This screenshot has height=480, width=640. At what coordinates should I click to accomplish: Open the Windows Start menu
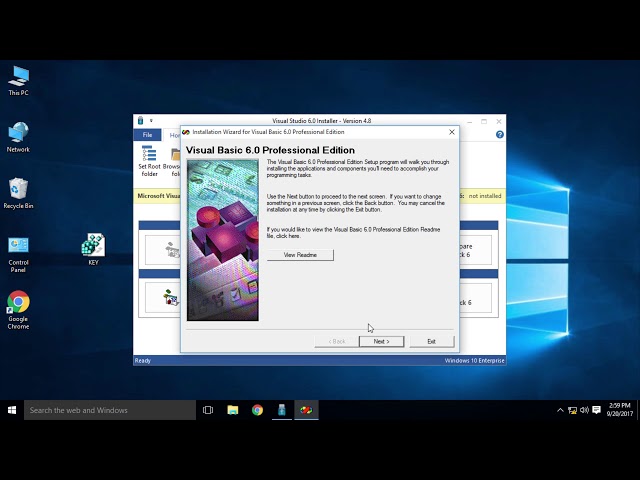click(12, 410)
